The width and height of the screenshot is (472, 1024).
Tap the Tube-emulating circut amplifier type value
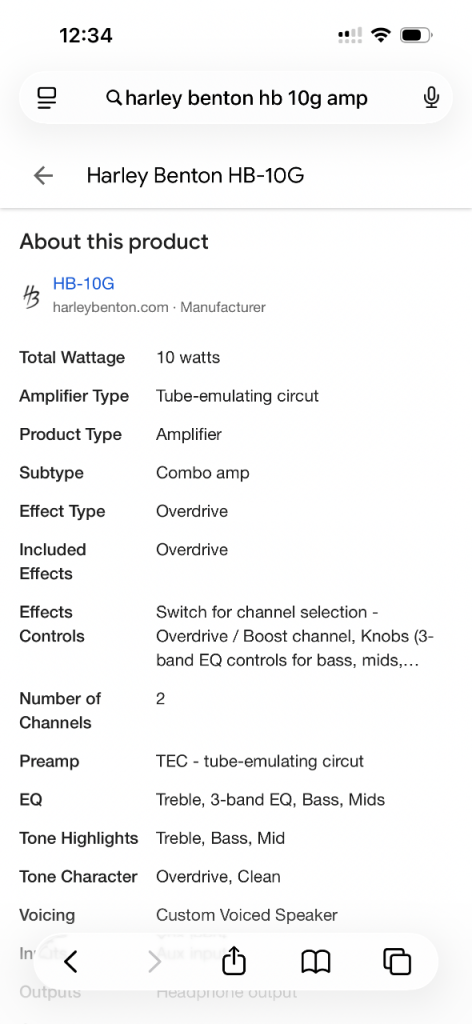tap(237, 396)
